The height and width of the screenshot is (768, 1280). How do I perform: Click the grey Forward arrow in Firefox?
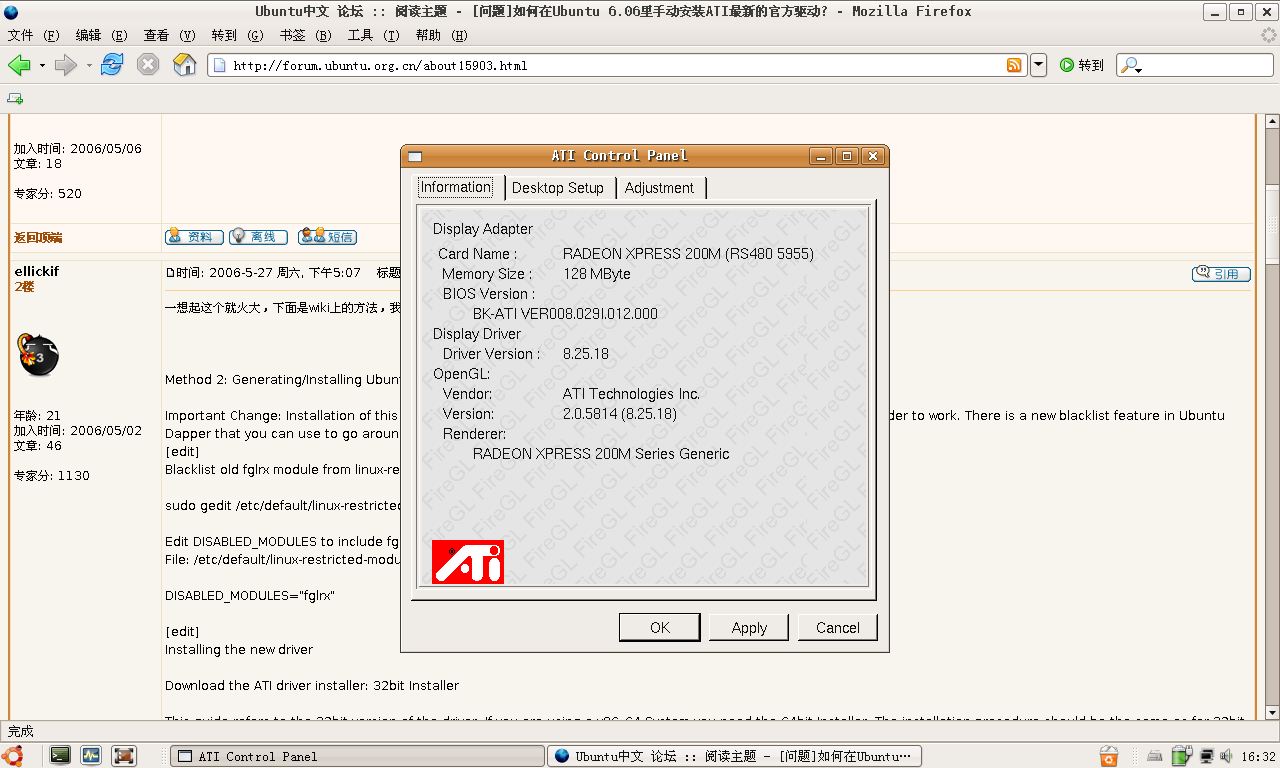tap(66, 65)
